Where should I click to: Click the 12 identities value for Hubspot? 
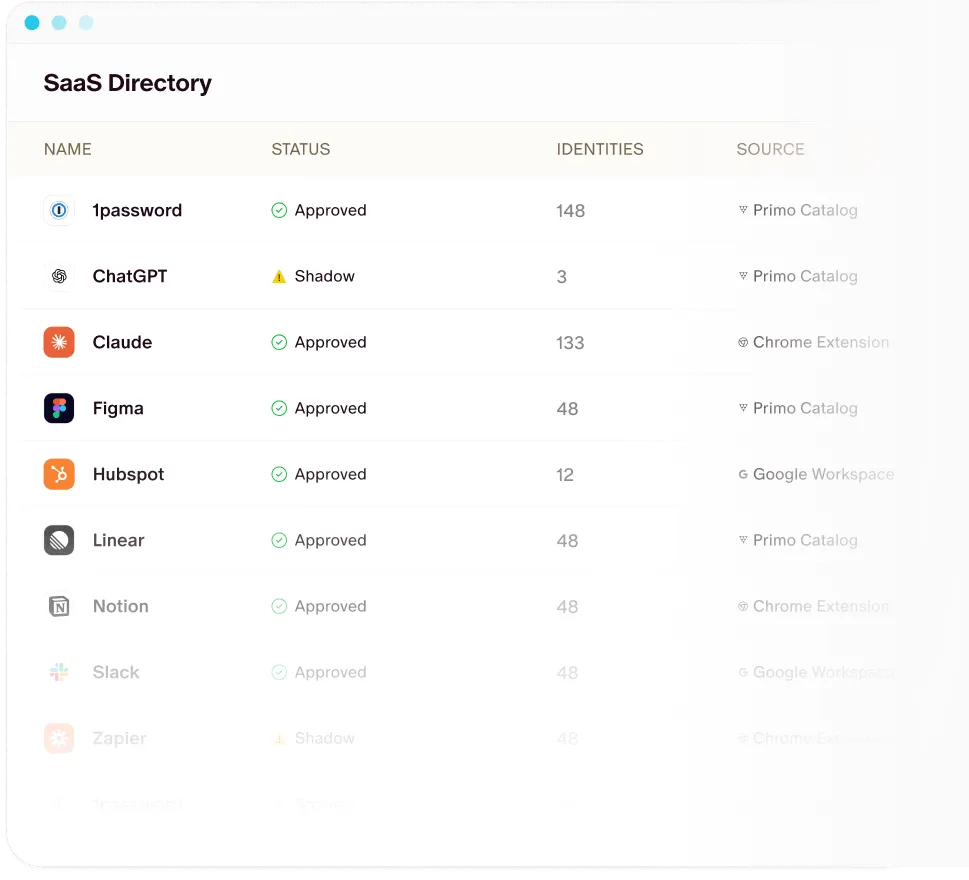[x=565, y=475]
